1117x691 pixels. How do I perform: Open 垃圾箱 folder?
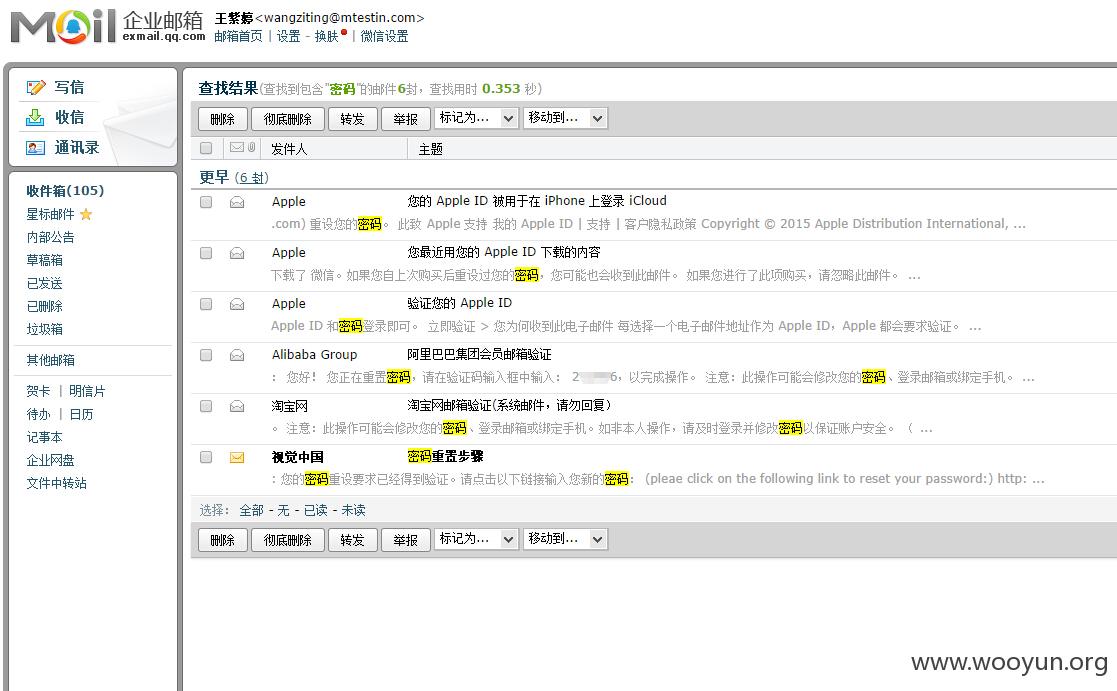44,329
